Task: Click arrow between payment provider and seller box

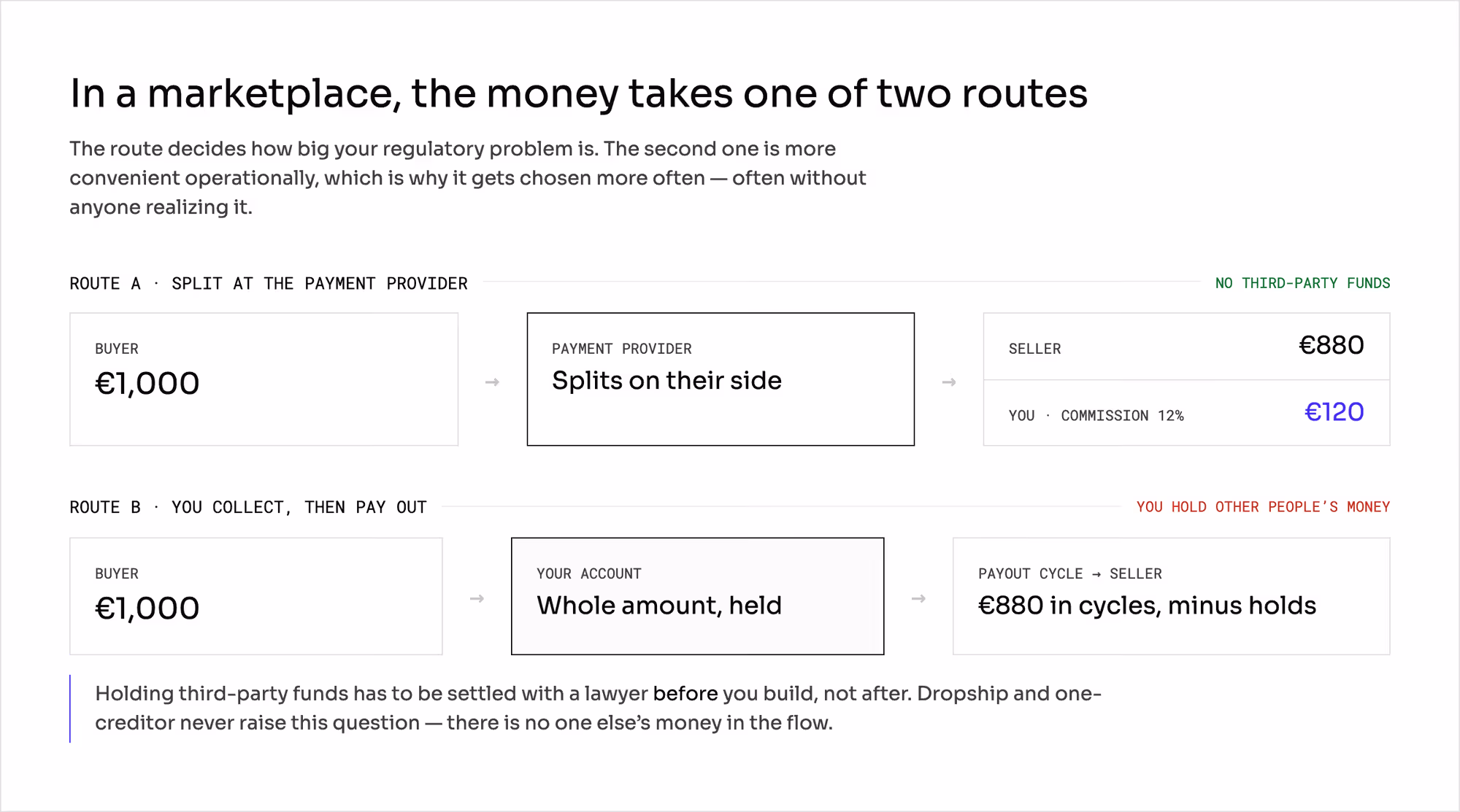Action: click(948, 382)
